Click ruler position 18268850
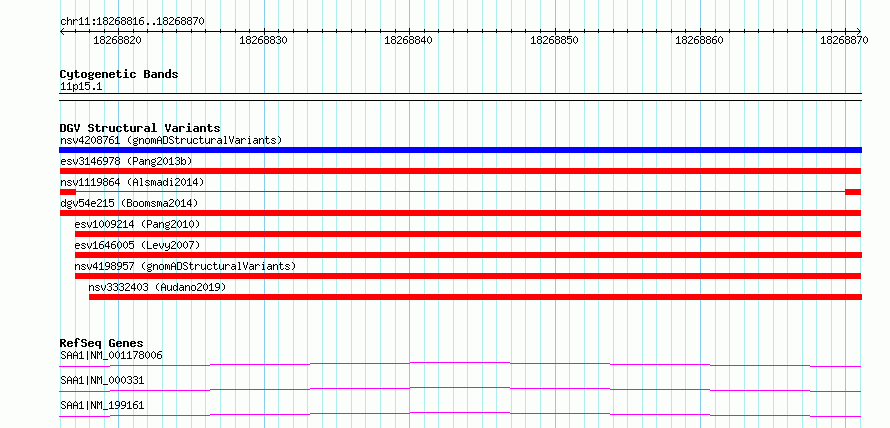Viewport: 890px width, 428px height. click(x=554, y=40)
